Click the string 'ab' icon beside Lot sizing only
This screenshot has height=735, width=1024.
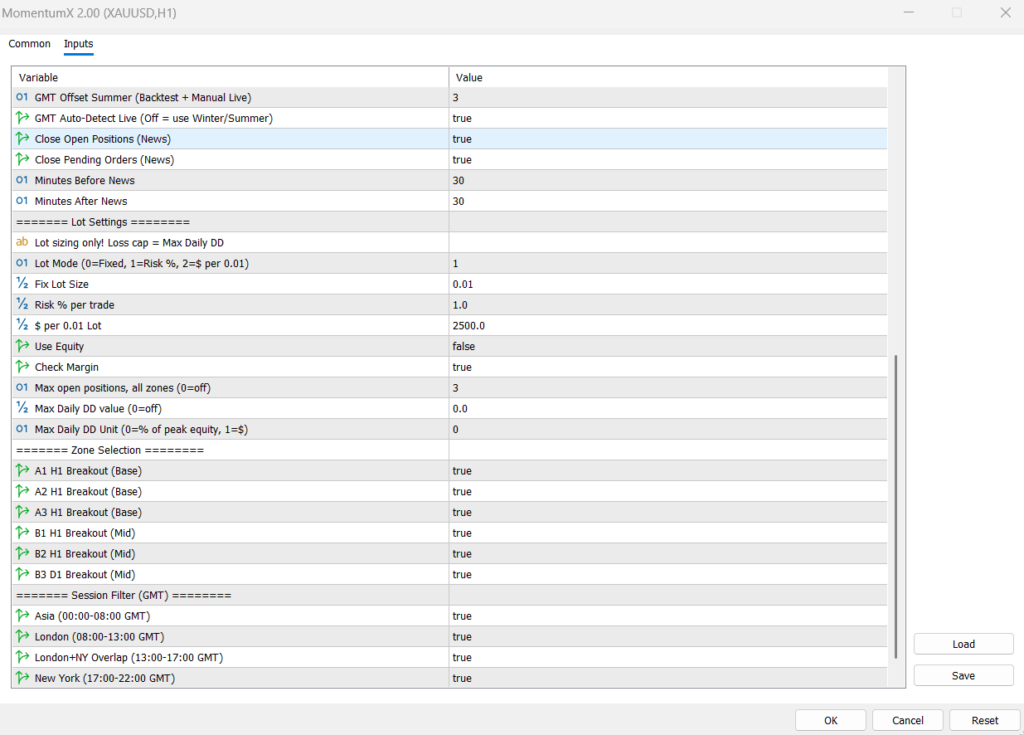tap(22, 242)
